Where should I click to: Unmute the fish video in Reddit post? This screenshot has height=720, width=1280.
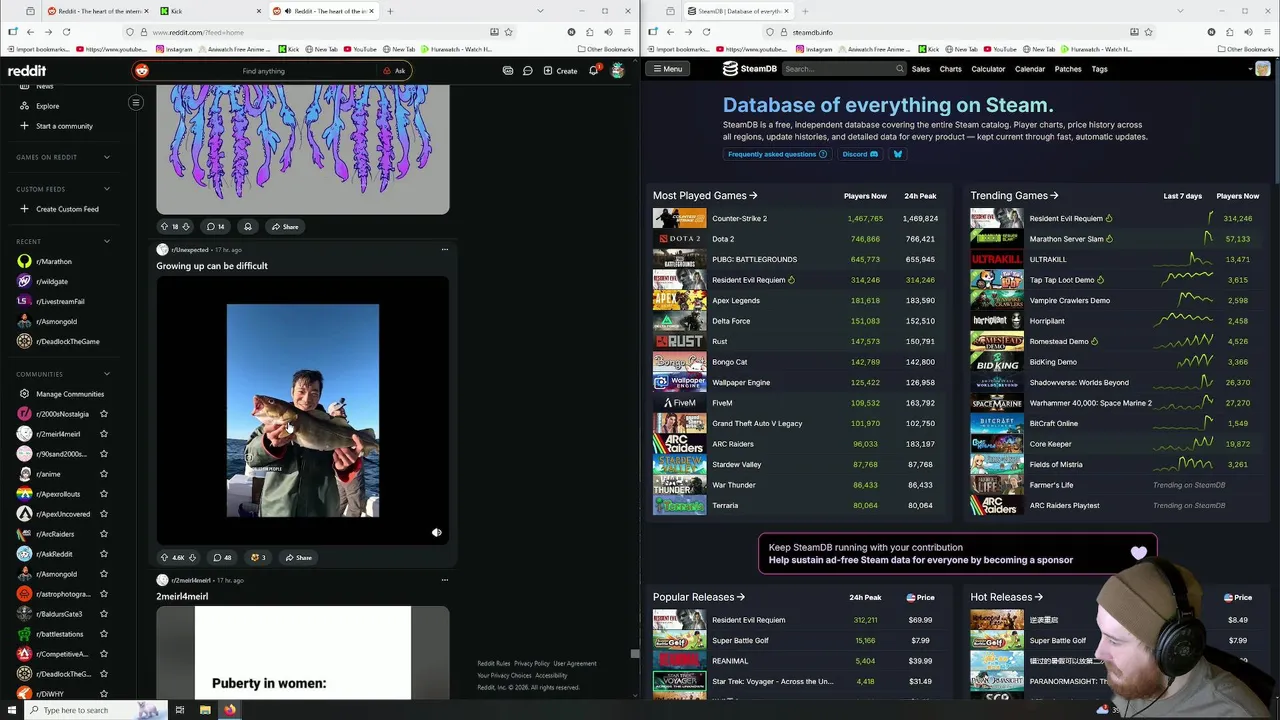[436, 533]
